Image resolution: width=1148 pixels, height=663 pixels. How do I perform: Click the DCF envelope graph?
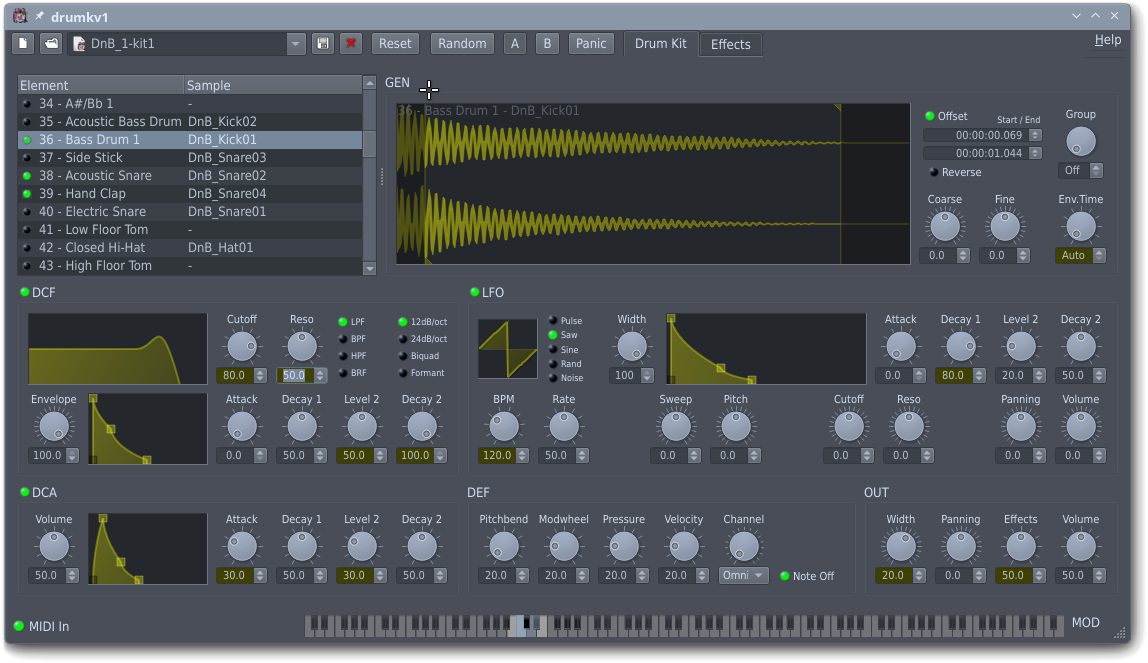pyautogui.click(x=148, y=429)
